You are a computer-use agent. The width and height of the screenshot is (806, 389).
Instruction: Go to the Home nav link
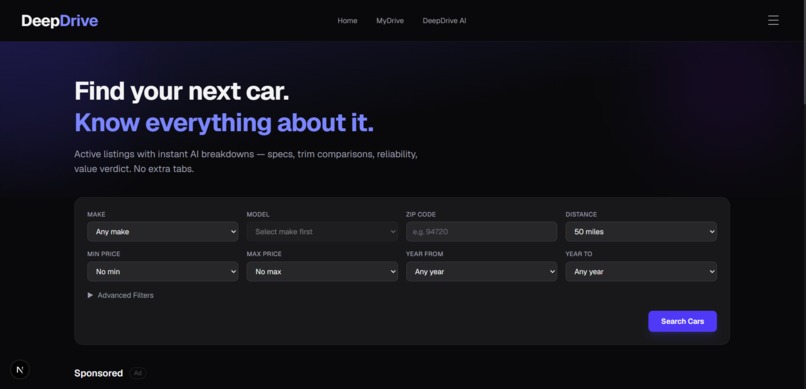pyautogui.click(x=347, y=21)
